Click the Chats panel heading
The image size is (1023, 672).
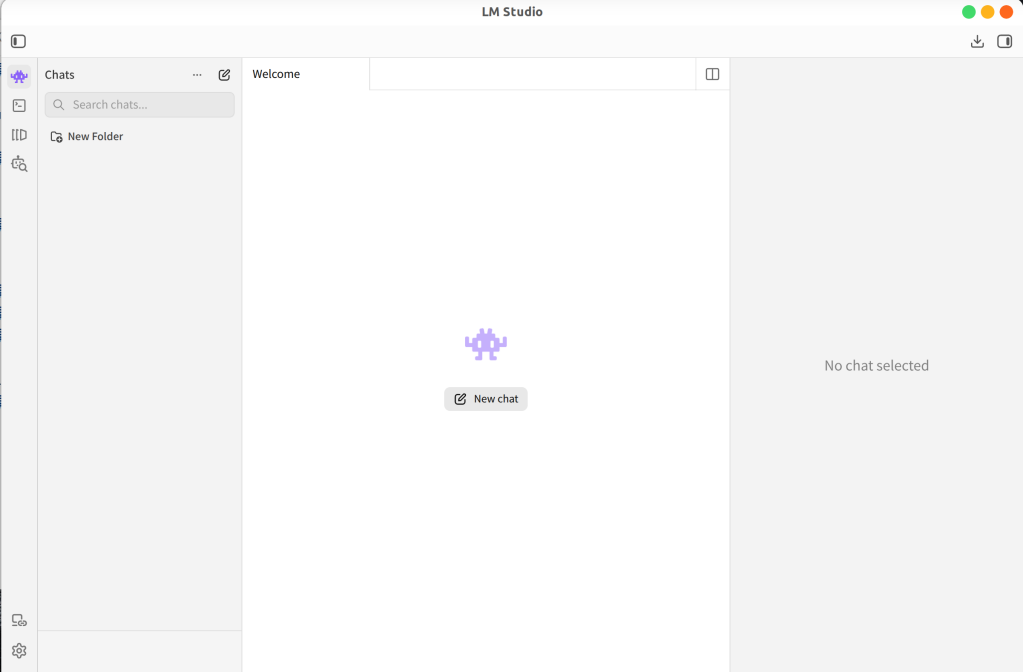(59, 75)
